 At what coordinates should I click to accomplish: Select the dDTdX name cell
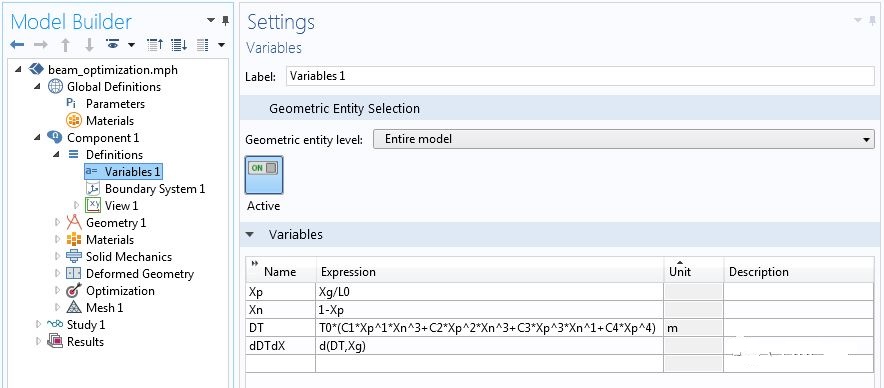pos(281,346)
